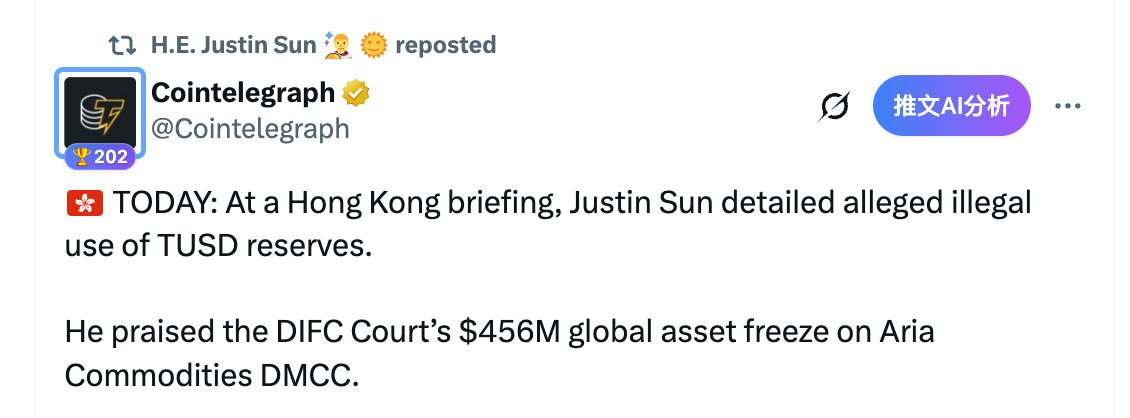This screenshot has width=1130, height=418.
Task: Open the Cointelegraph profile avatar
Action: tap(101, 111)
